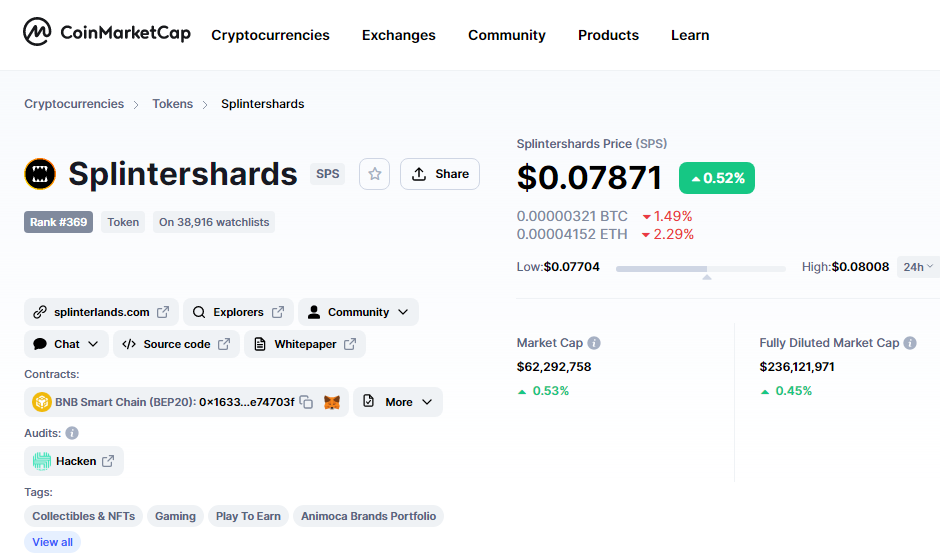Click the Whitepaper document icon
The image size is (940, 555).
coord(260,344)
